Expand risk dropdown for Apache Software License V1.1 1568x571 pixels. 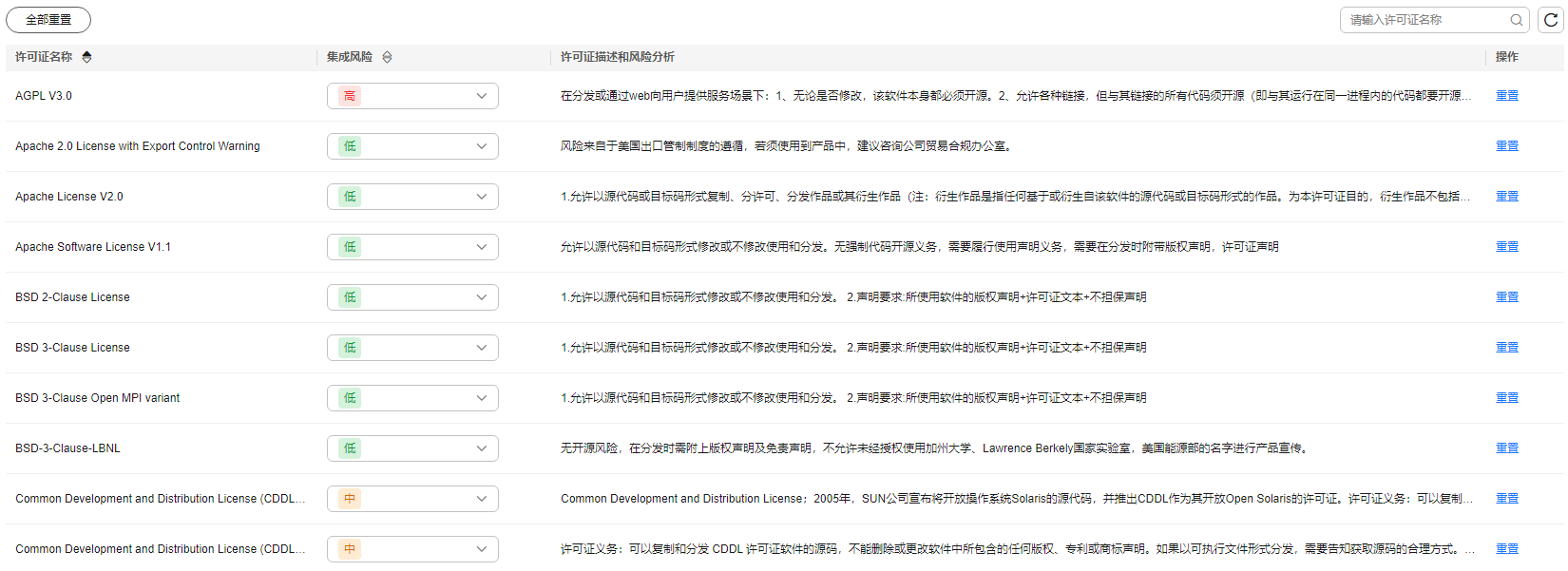coord(412,247)
